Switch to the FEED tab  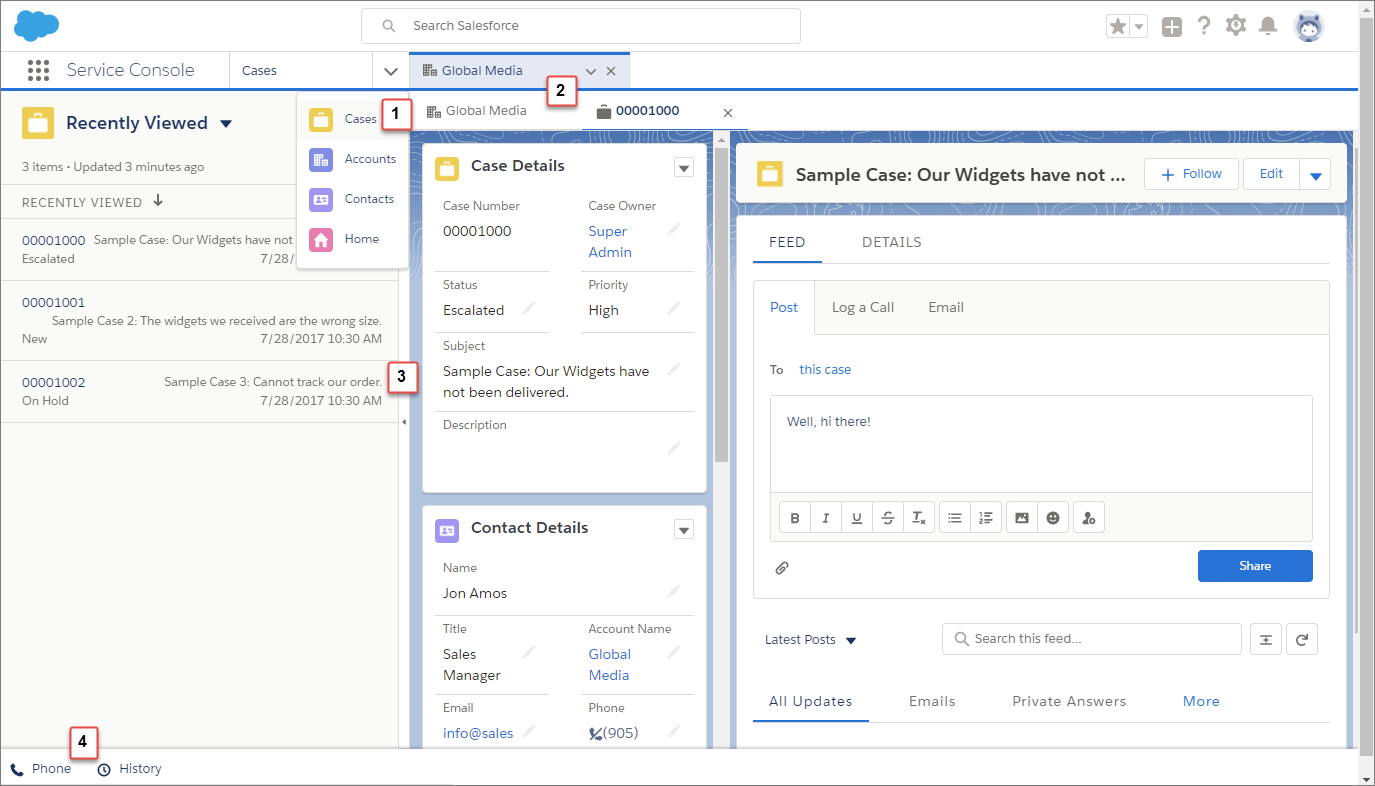pos(787,242)
